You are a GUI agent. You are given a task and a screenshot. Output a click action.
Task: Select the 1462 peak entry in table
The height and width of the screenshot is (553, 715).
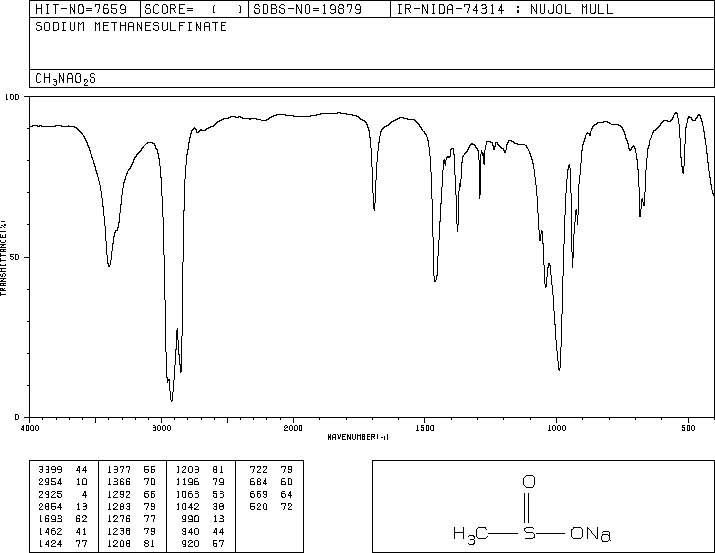click(x=63, y=531)
